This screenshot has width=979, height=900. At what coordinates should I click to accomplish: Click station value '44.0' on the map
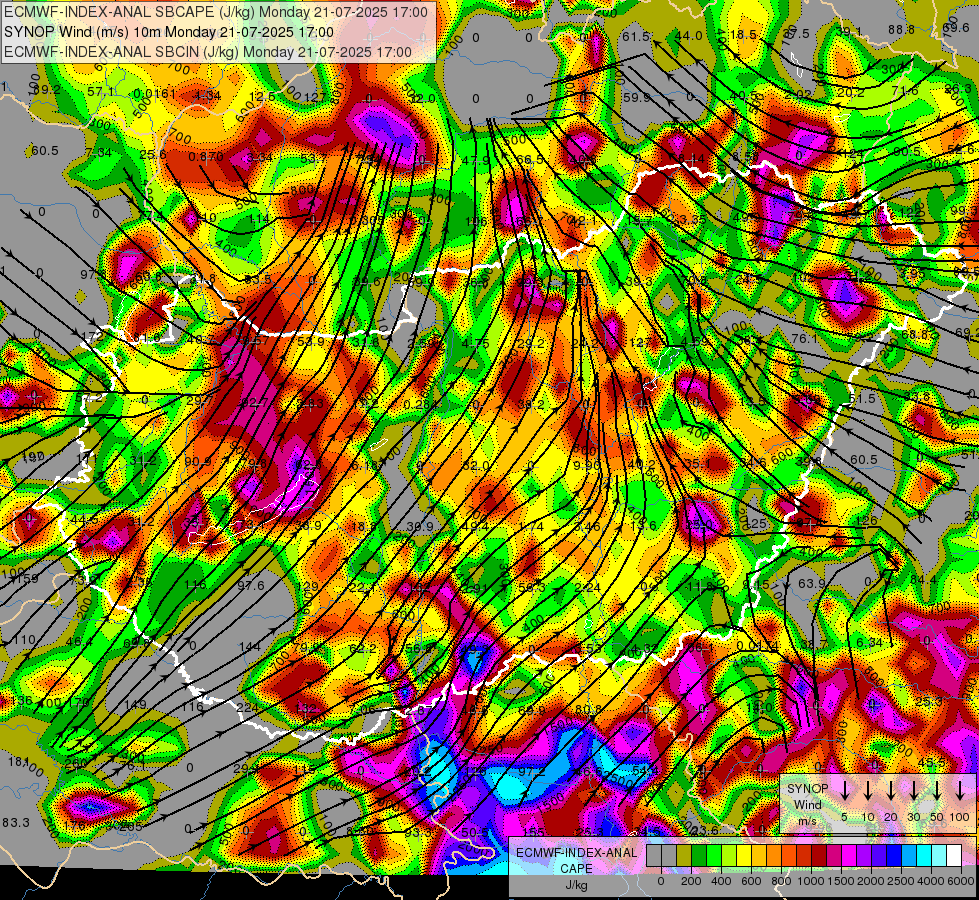689,36
